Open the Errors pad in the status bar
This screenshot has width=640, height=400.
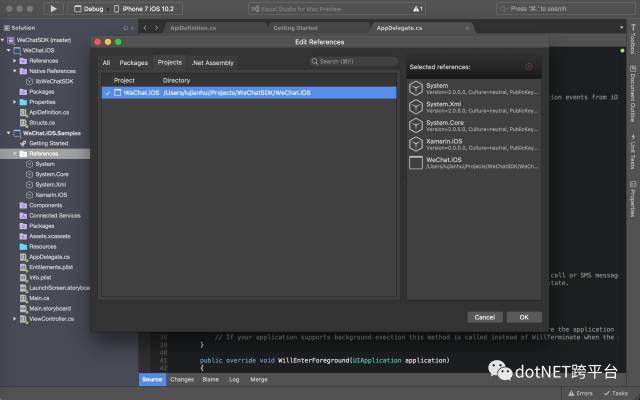[x=580, y=393]
